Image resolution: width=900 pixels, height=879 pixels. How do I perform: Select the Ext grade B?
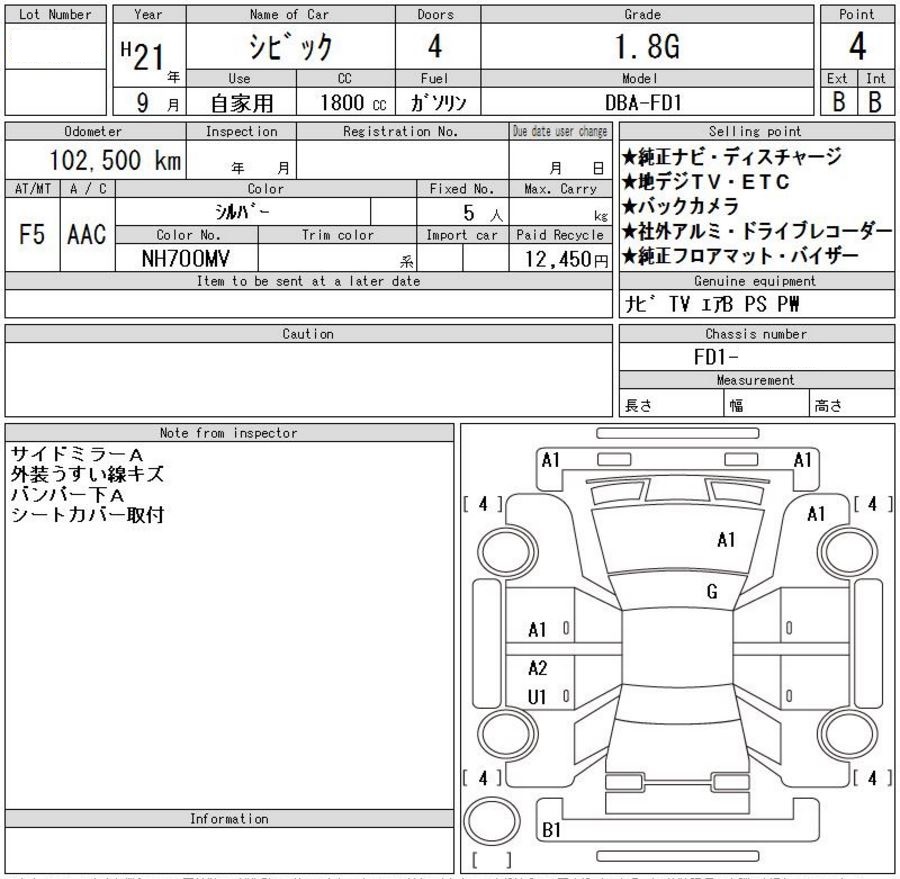tap(839, 102)
